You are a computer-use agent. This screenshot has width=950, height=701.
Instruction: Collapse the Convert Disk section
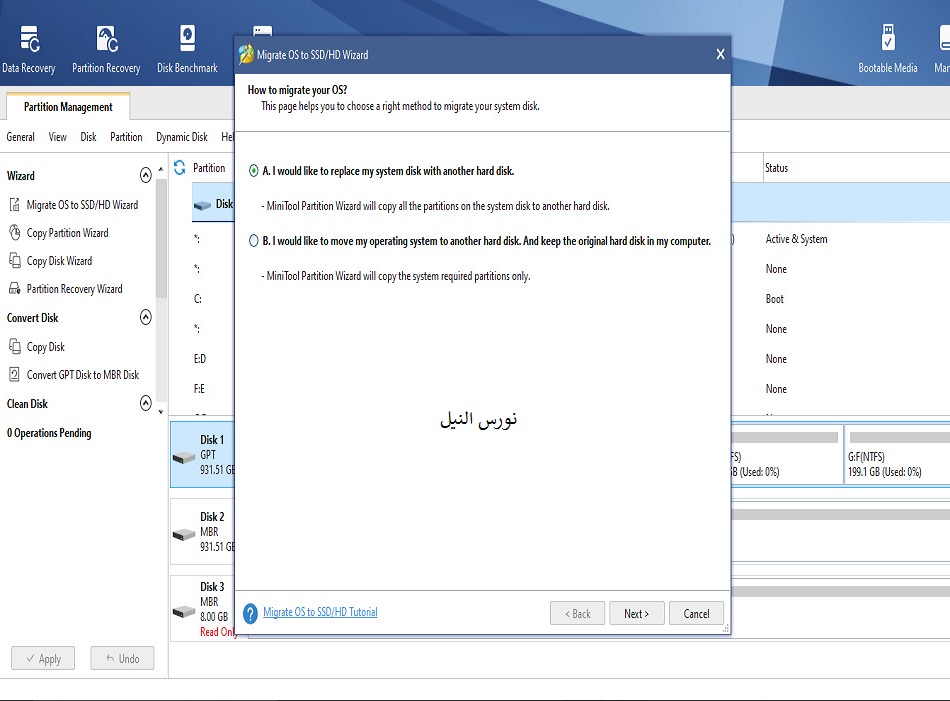click(146, 317)
